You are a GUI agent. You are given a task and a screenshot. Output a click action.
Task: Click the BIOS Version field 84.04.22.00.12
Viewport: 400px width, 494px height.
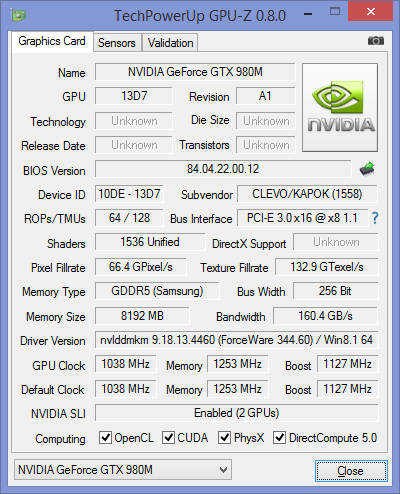223,169
